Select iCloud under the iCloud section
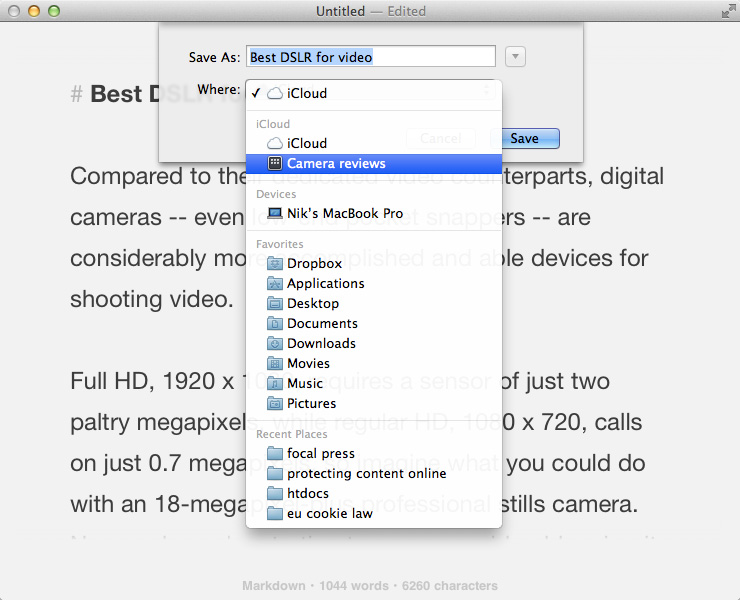 (x=306, y=143)
